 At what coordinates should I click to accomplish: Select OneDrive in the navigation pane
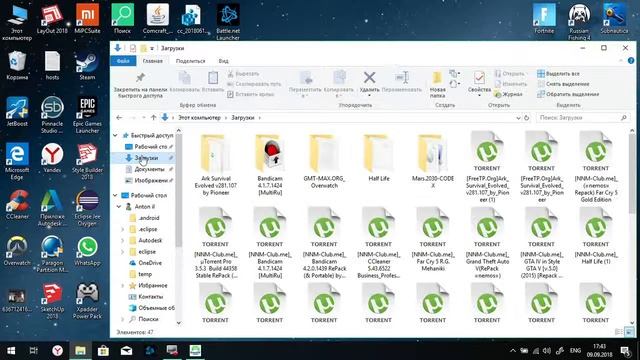tap(149, 263)
